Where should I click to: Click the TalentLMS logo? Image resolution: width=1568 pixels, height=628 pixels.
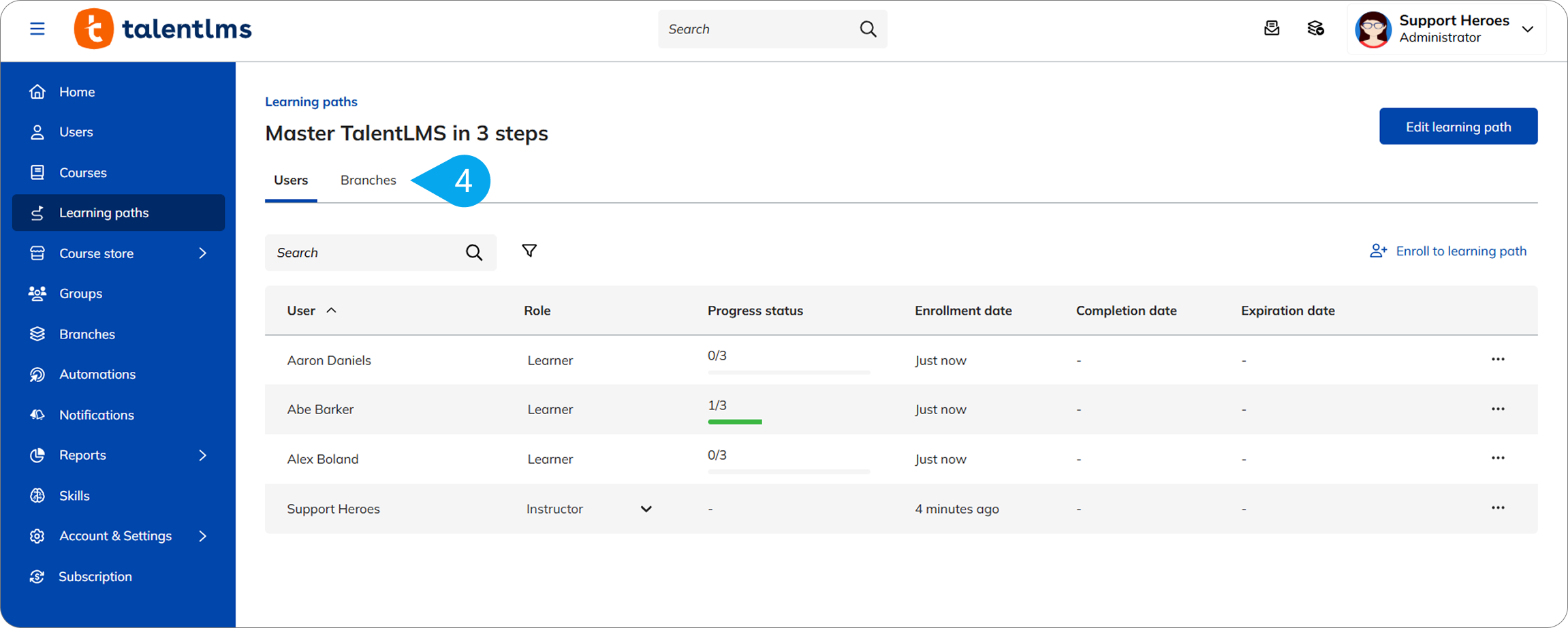point(163,29)
